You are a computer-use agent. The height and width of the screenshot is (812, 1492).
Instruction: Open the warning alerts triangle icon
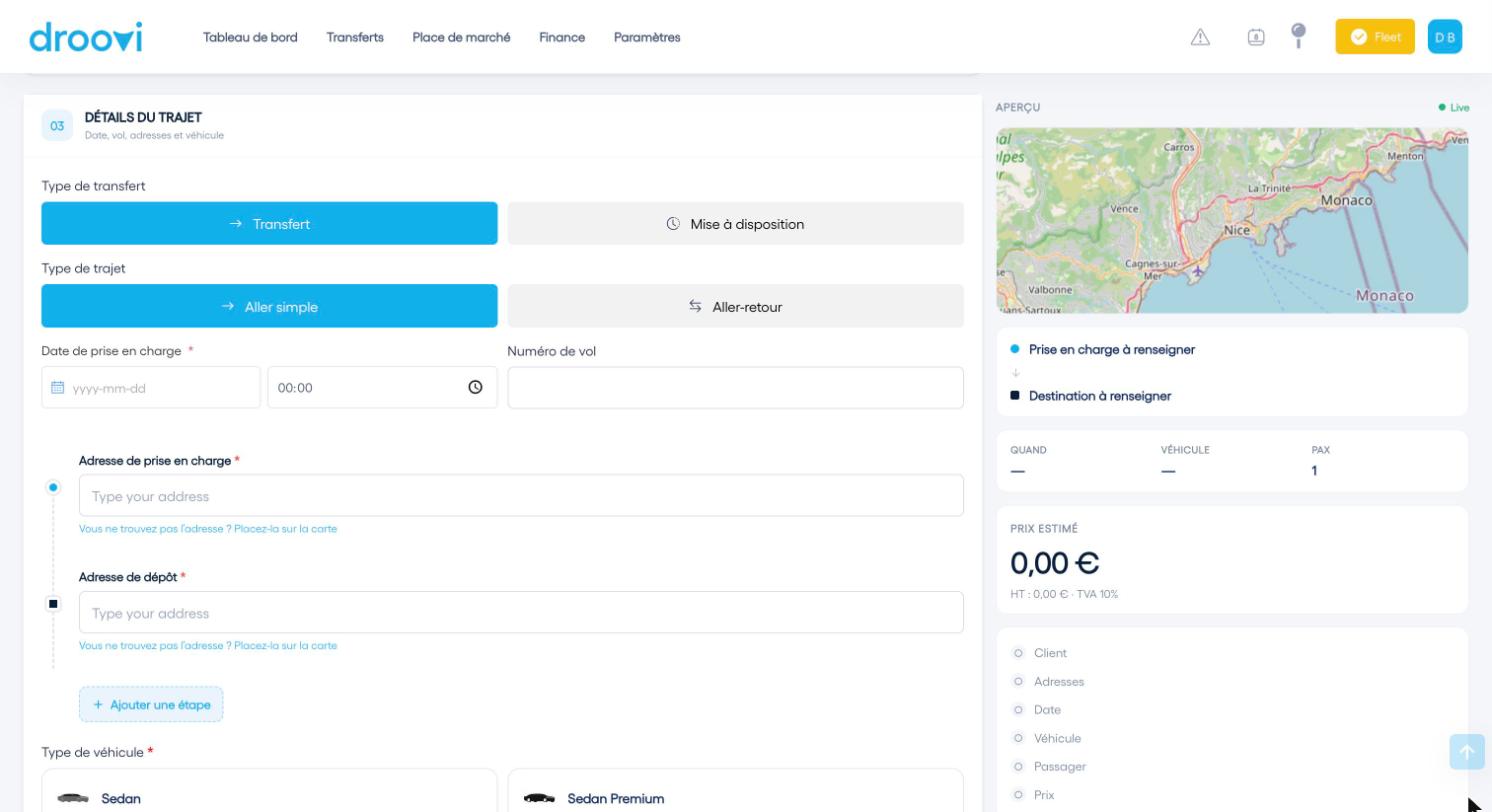pos(1200,37)
